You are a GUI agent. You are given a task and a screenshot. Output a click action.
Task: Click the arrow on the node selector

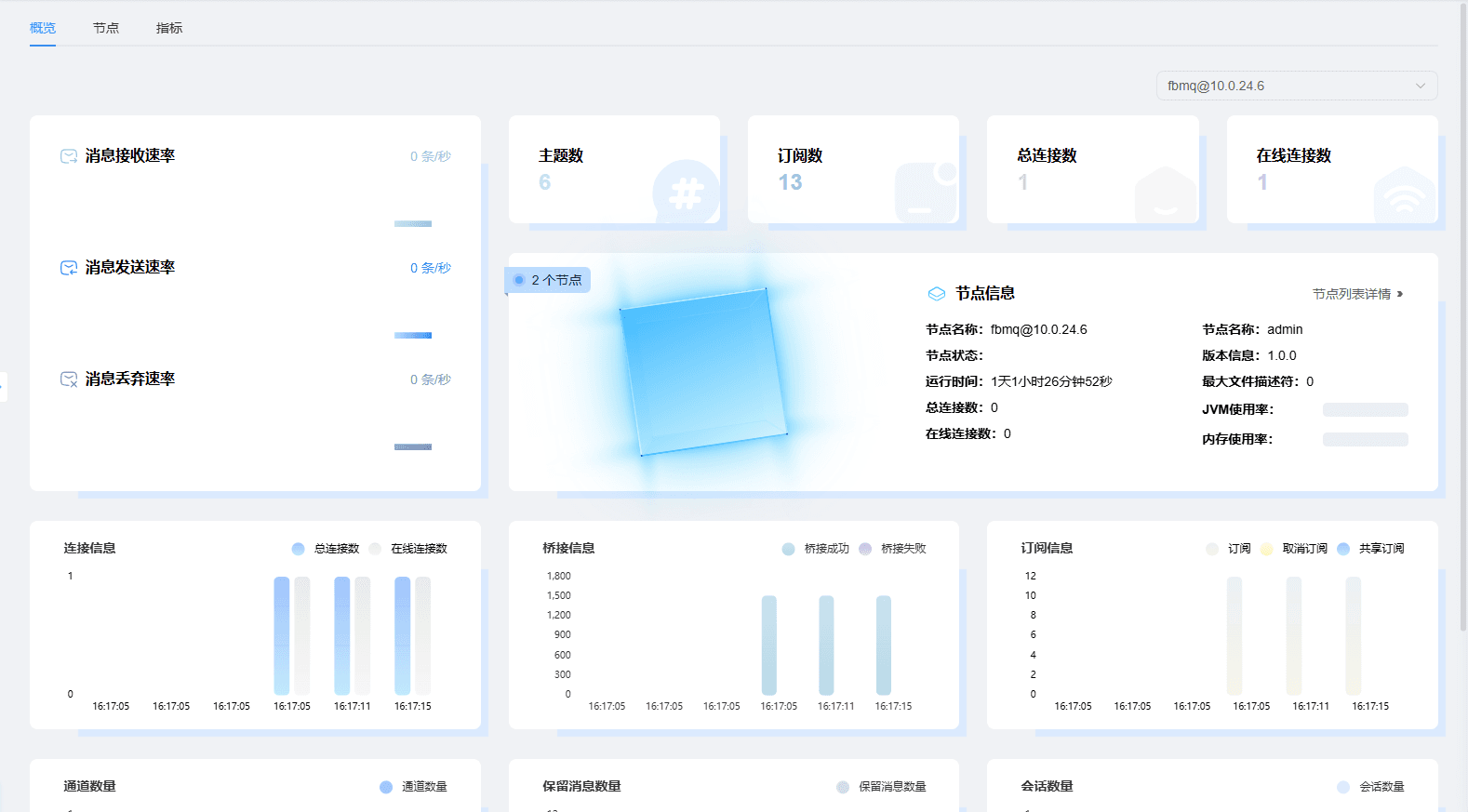click(x=1421, y=86)
